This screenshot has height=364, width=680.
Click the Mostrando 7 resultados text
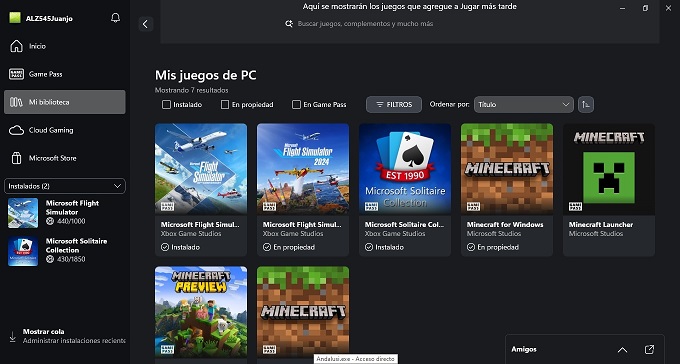192,90
